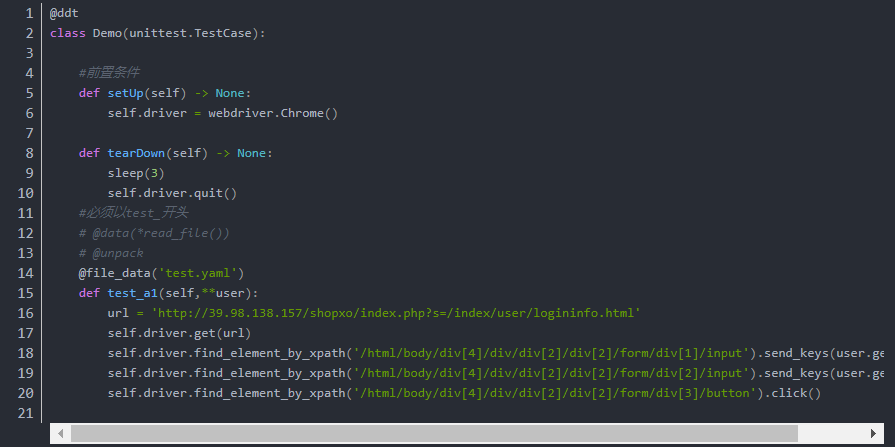The height and width of the screenshot is (447, 895).
Task: Click the test_a1 method name
Action: click(x=133, y=293)
